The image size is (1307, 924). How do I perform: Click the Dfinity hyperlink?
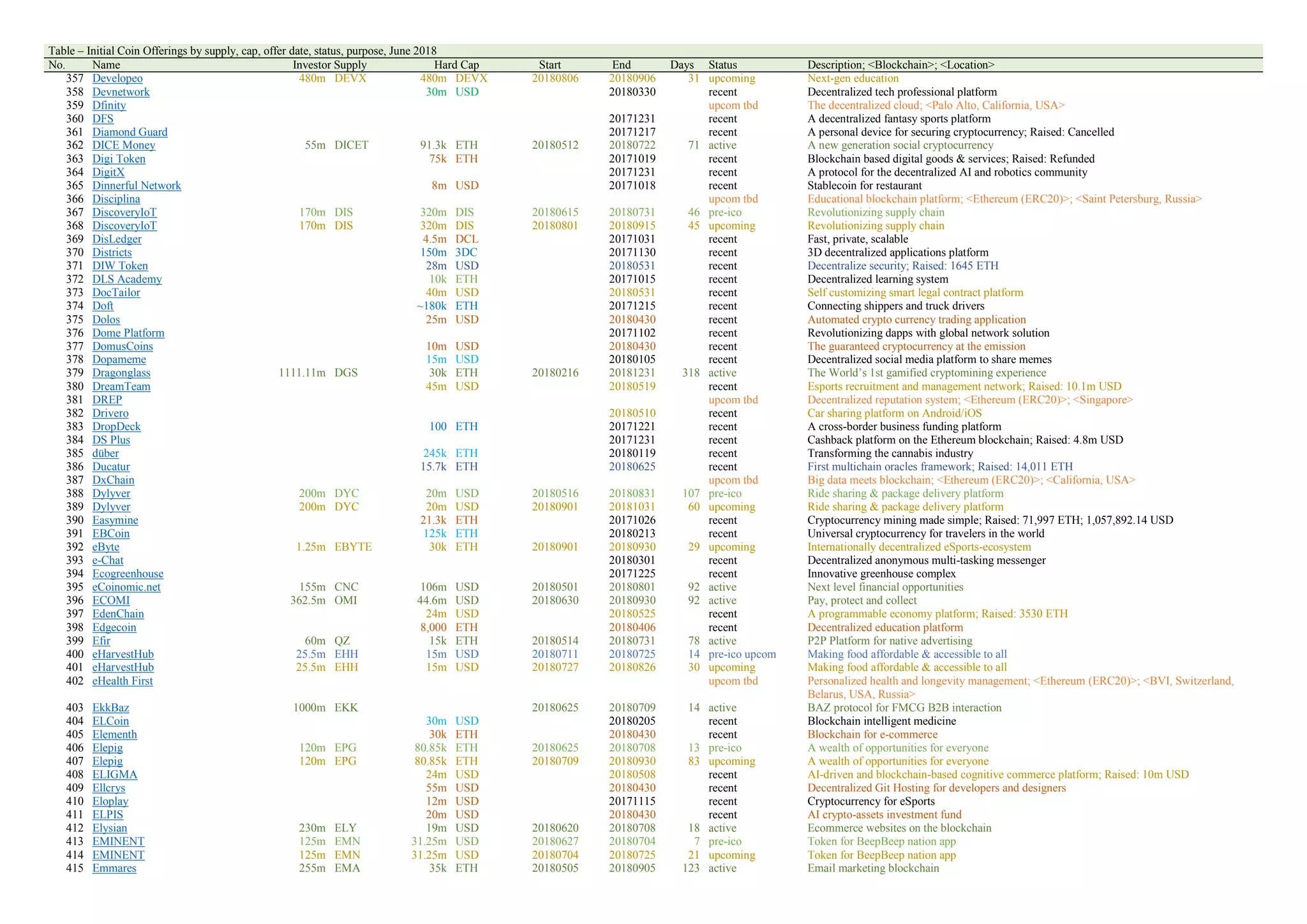pos(109,105)
